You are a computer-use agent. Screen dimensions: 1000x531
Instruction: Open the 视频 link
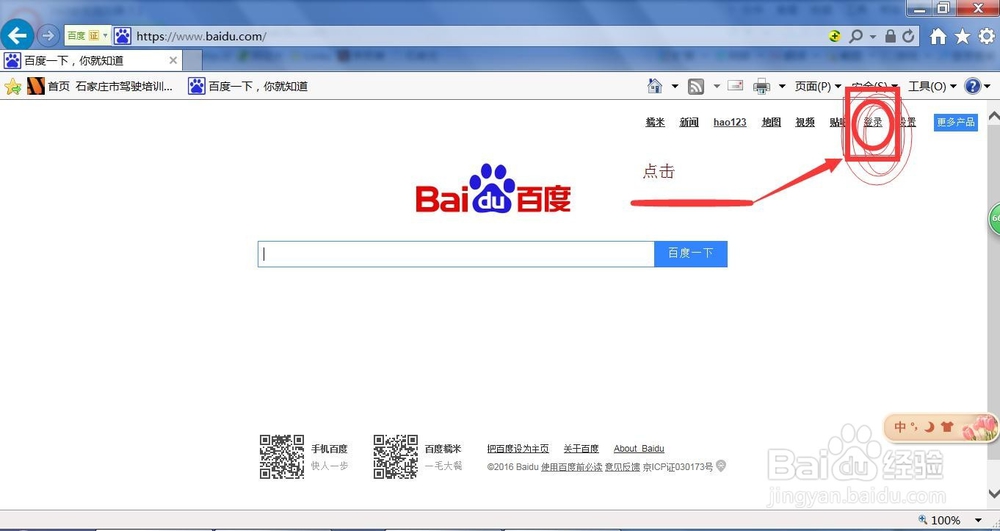click(x=805, y=122)
